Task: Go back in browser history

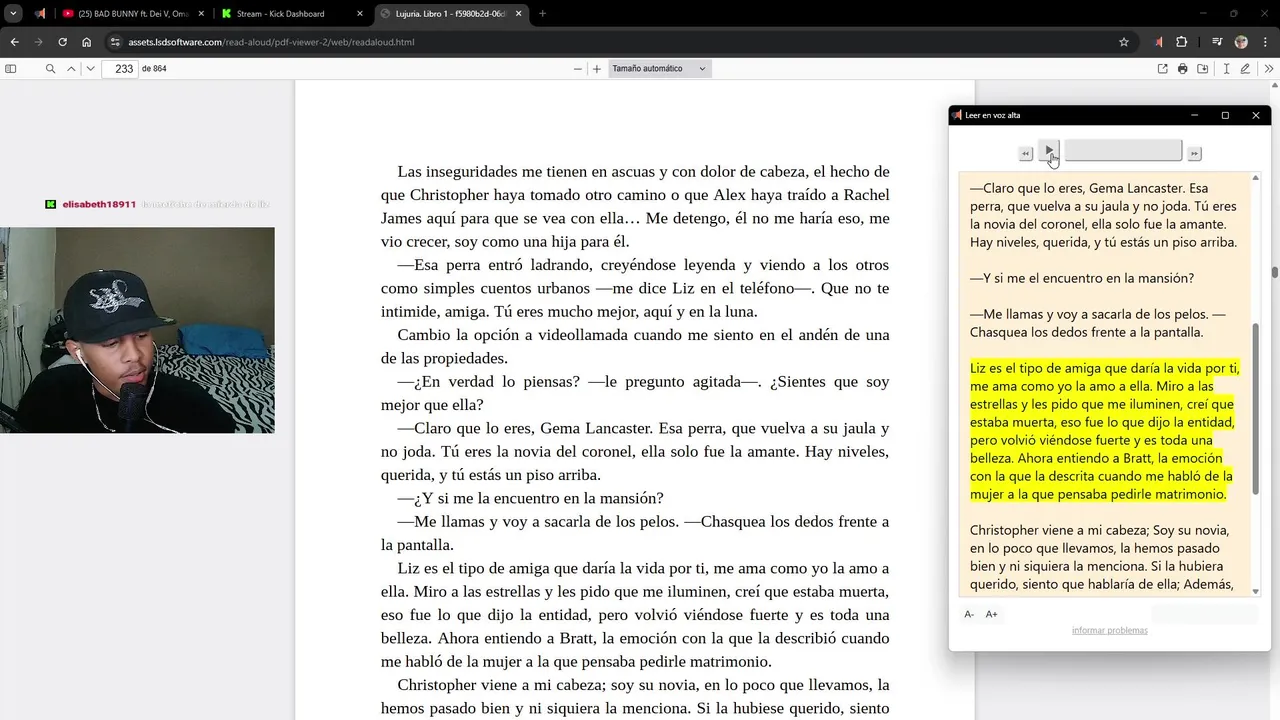Action: tap(14, 42)
